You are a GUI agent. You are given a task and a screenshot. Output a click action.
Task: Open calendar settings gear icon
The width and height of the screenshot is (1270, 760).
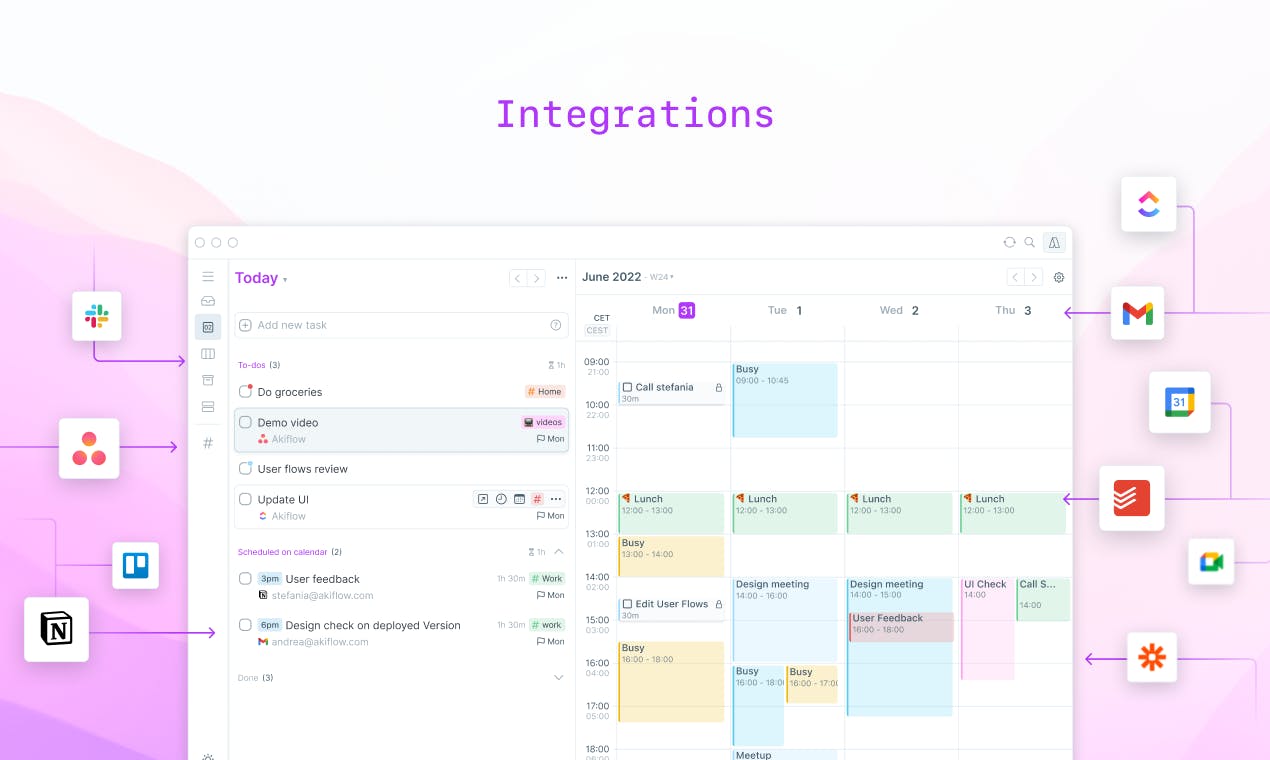tap(1059, 278)
